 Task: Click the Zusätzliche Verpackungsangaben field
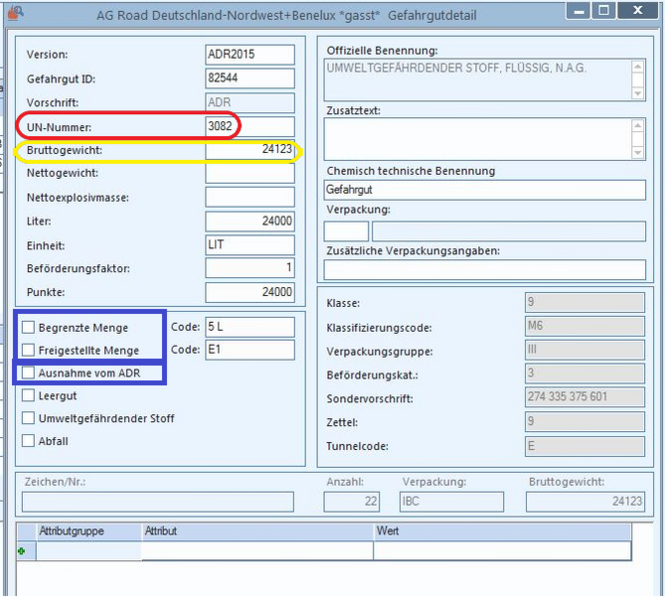coord(485,270)
